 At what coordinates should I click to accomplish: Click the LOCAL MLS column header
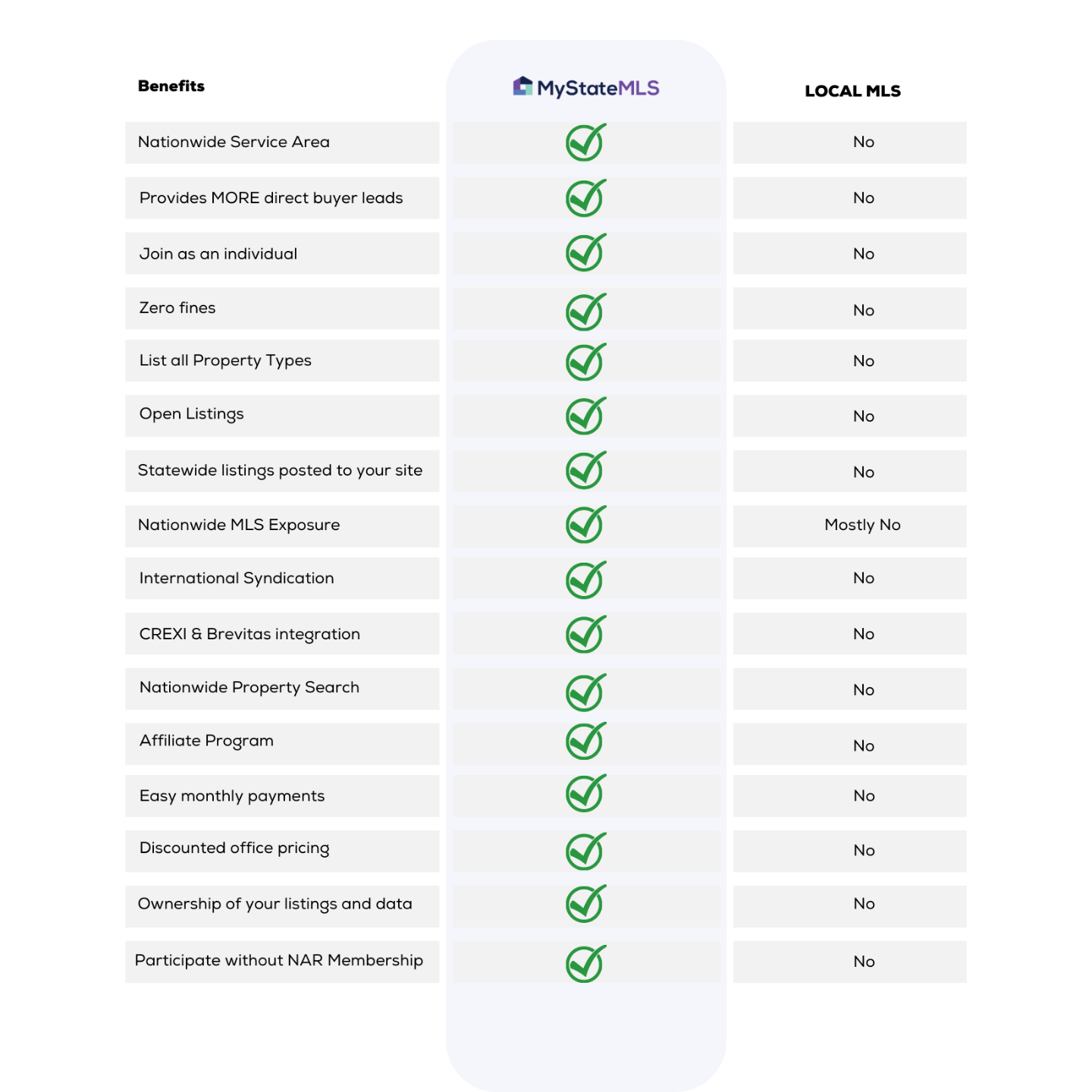(x=852, y=91)
